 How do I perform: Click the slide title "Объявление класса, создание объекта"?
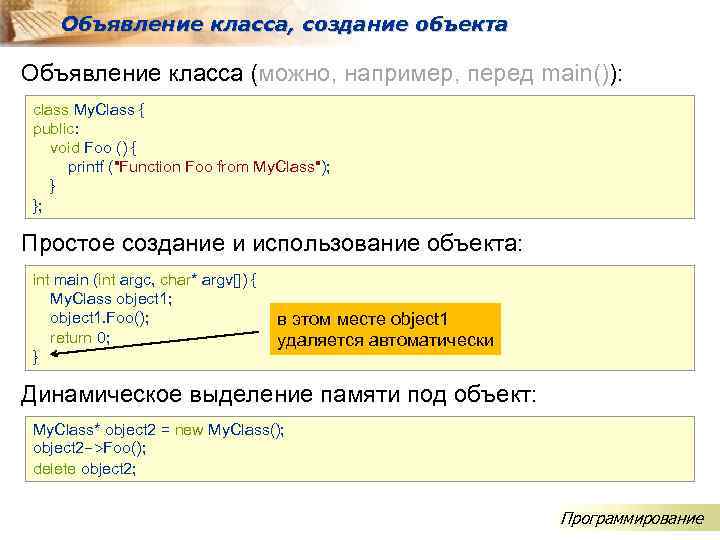point(284,24)
